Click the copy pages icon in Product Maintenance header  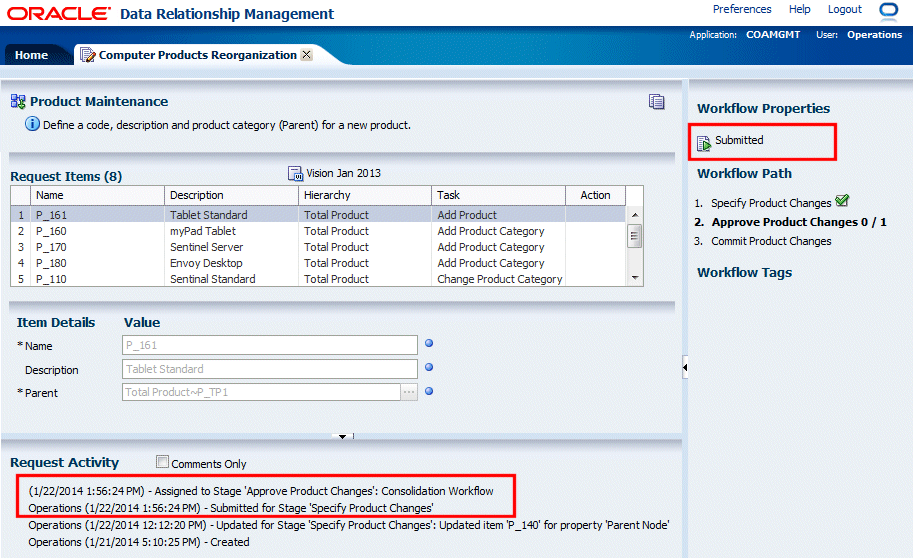[x=657, y=102]
